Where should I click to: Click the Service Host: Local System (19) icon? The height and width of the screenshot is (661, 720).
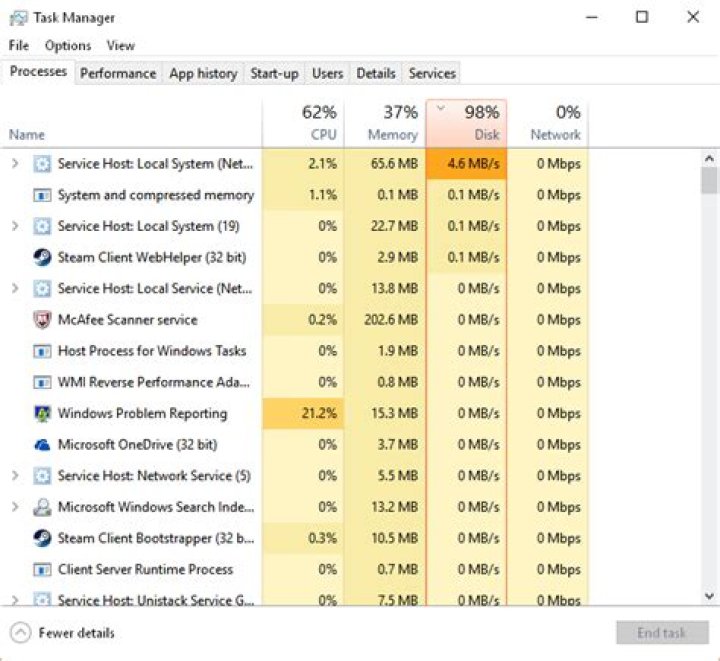click(x=42, y=226)
